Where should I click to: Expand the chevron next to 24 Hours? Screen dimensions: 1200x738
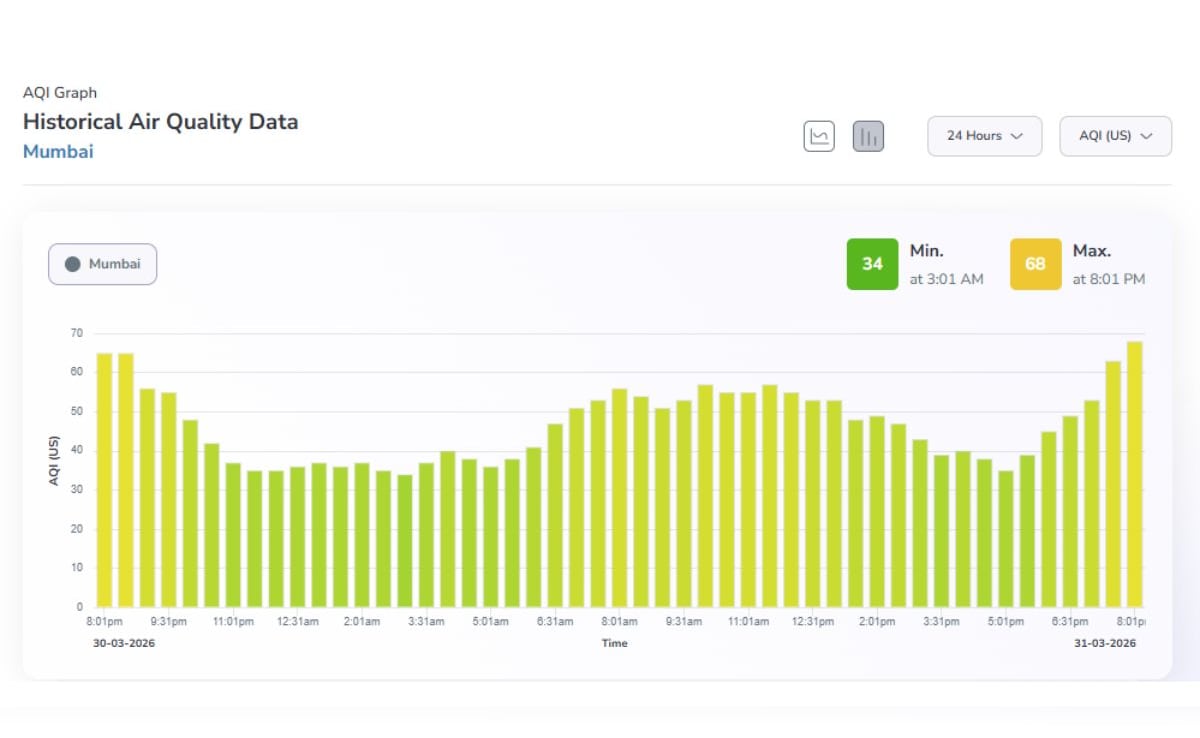point(1017,136)
